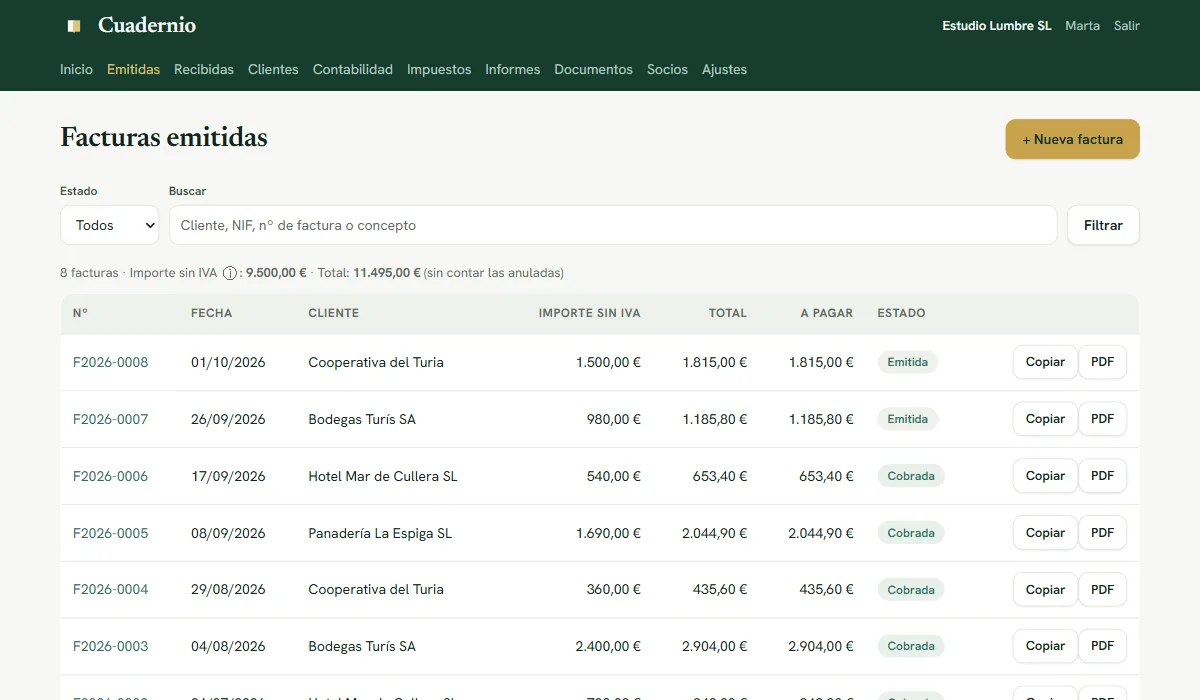Viewport: 1200px width, 700px height.
Task: Click the info icon beside Importe sin IVA
Action: pyautogui.click(x=230, y=273)
